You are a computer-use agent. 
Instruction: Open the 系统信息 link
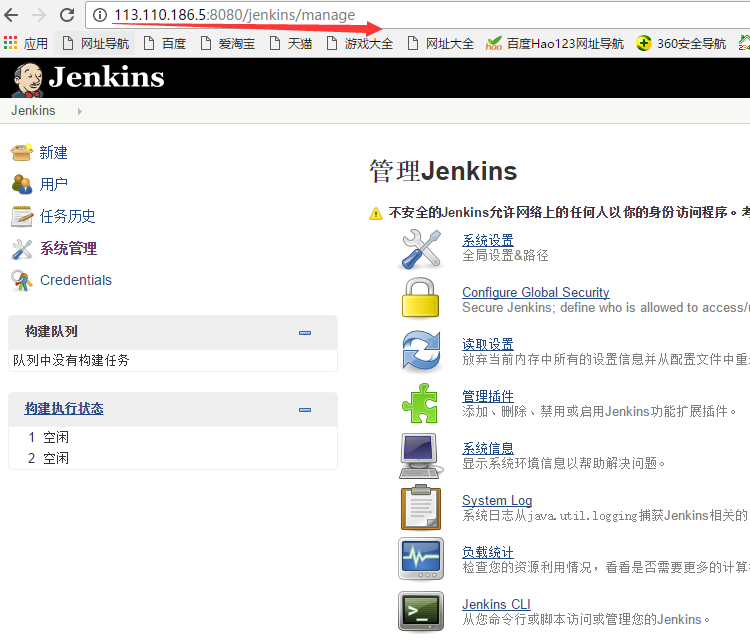[x=488, y=448]
